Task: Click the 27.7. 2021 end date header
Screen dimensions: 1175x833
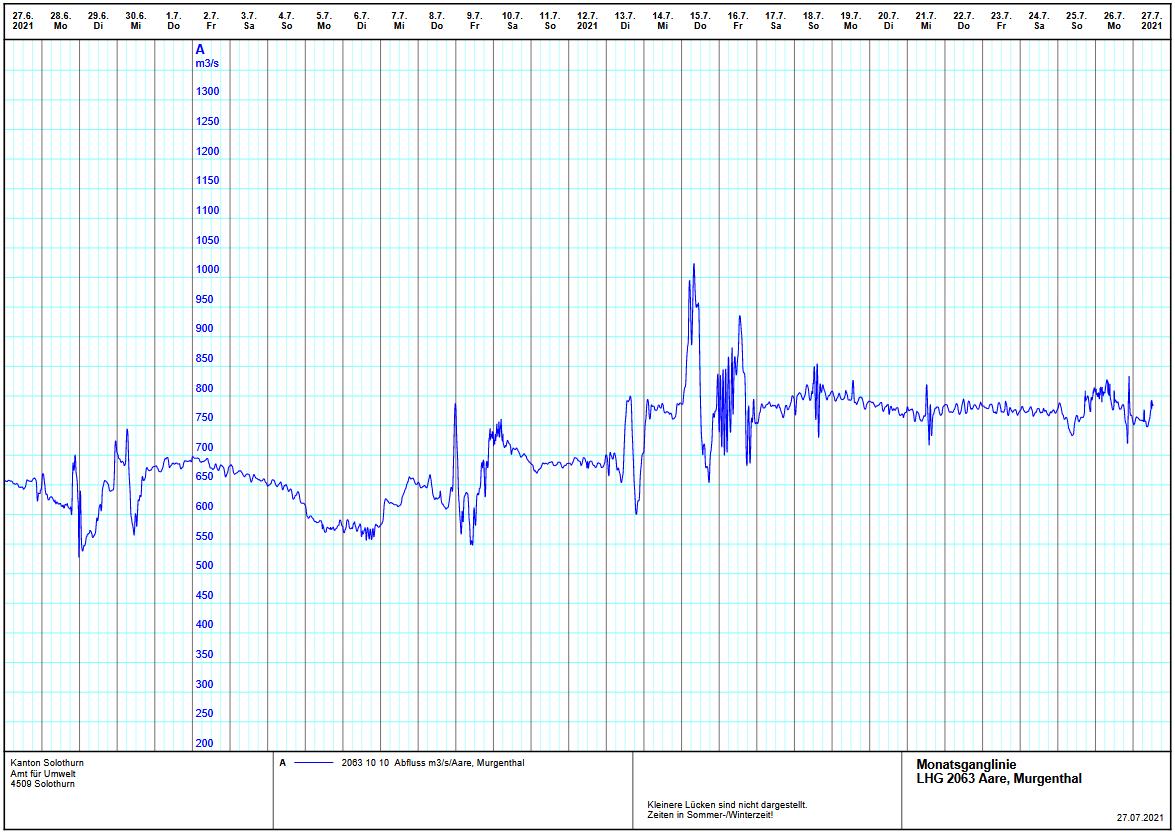Action: pos(1151,20)
